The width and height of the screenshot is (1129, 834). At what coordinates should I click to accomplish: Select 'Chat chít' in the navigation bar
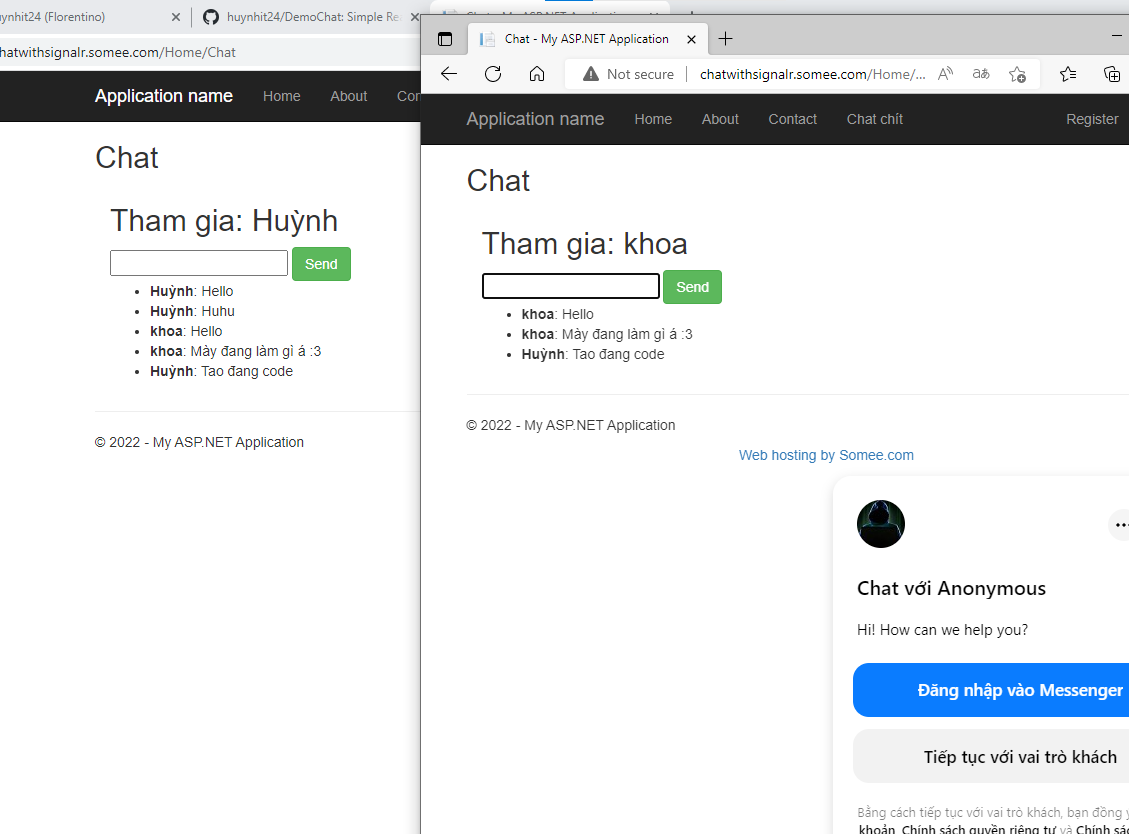(x=874, y=119)
